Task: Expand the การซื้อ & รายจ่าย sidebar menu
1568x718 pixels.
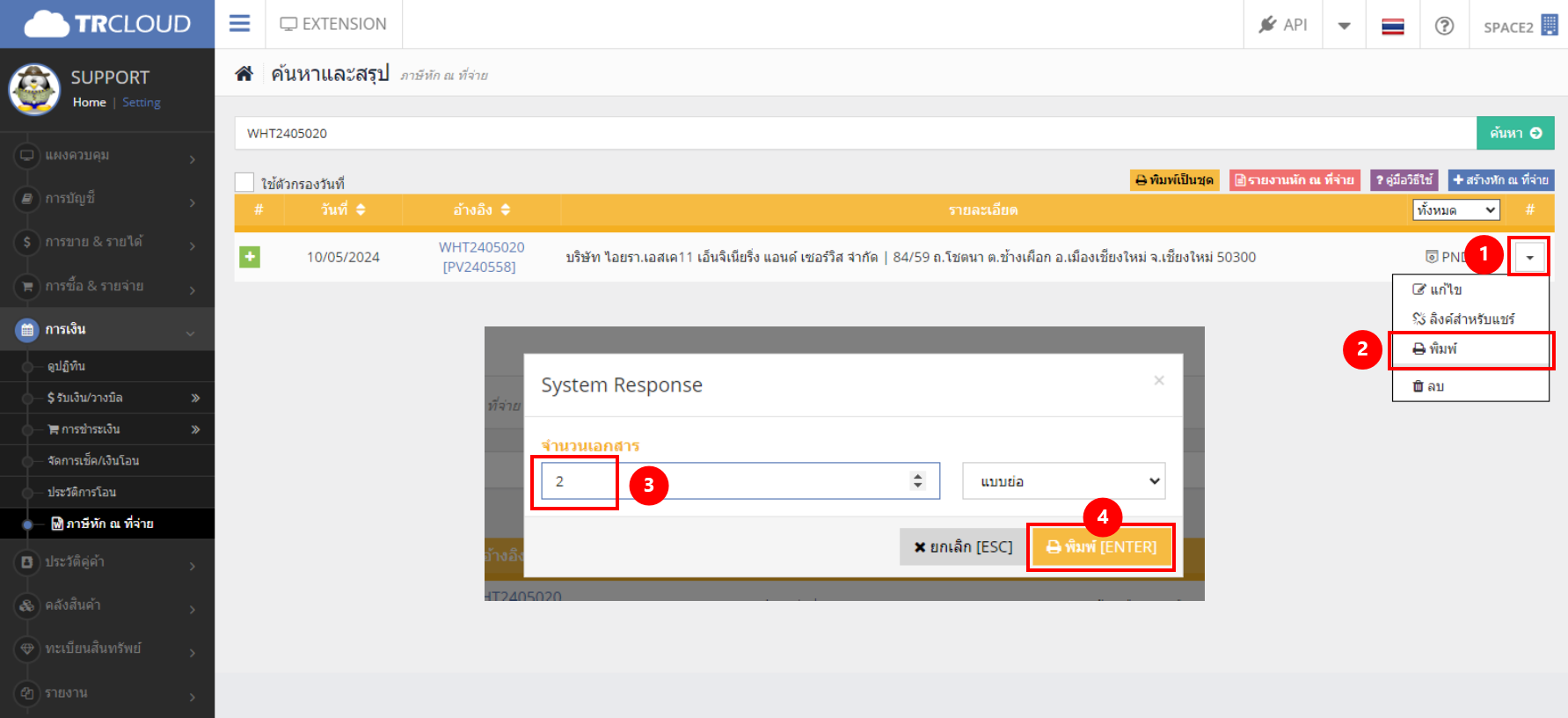Action: click(107, 286)
